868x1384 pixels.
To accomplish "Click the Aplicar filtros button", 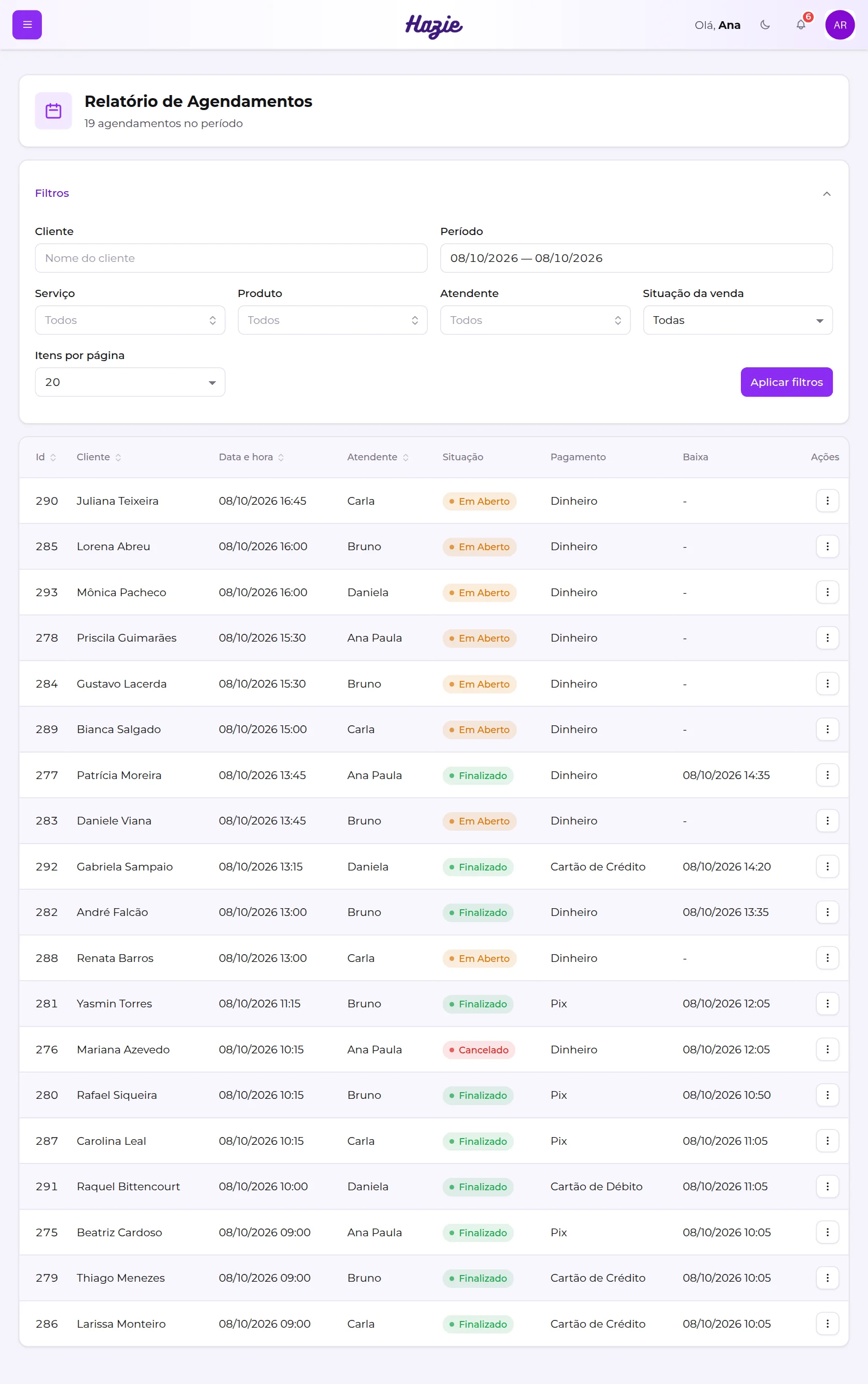I will coord(786,382).
